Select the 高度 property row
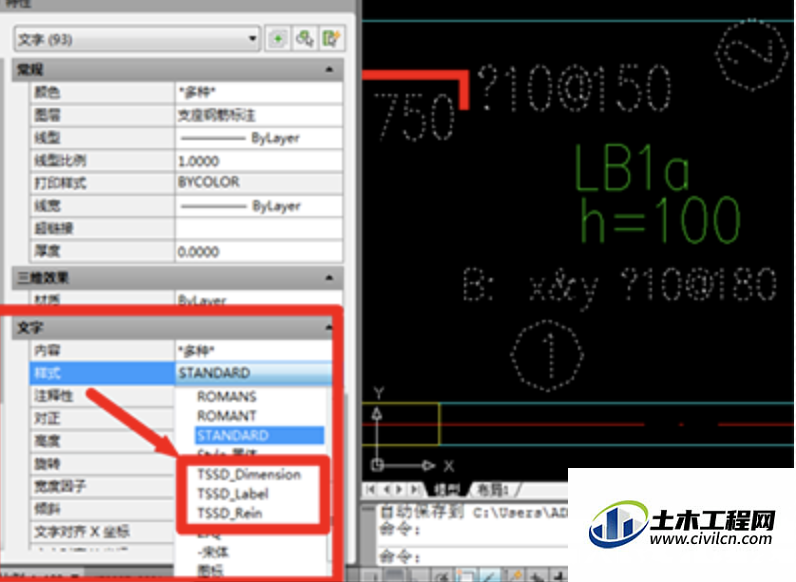The height and width of the screenshot is (582, 796). (102, 441)
